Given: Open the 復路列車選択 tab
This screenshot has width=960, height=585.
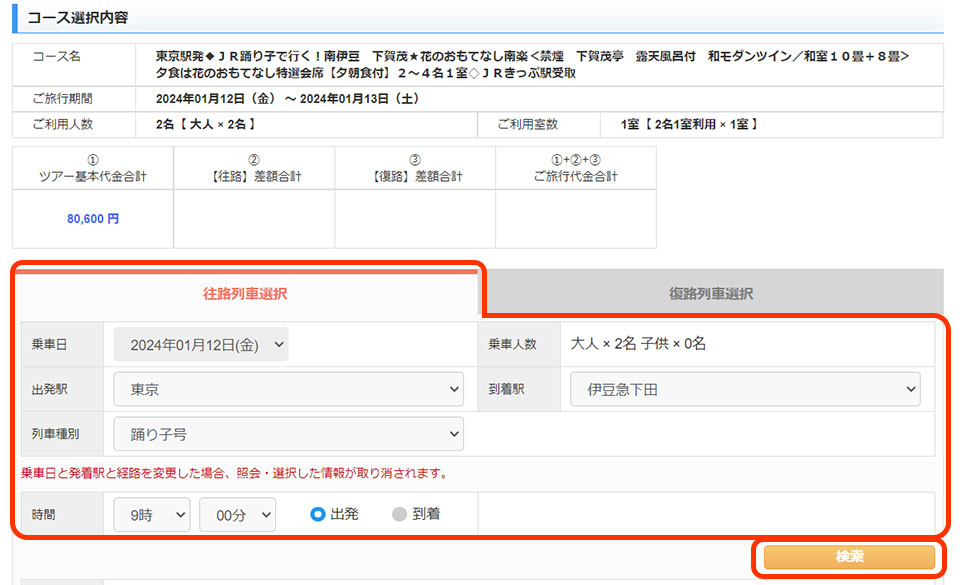Looking at the screenshot, I should click(x=710, y=294).
